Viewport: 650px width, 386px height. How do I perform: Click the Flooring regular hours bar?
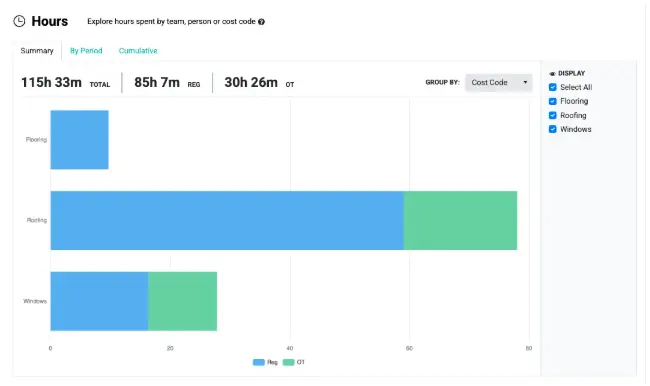(80, 140)
